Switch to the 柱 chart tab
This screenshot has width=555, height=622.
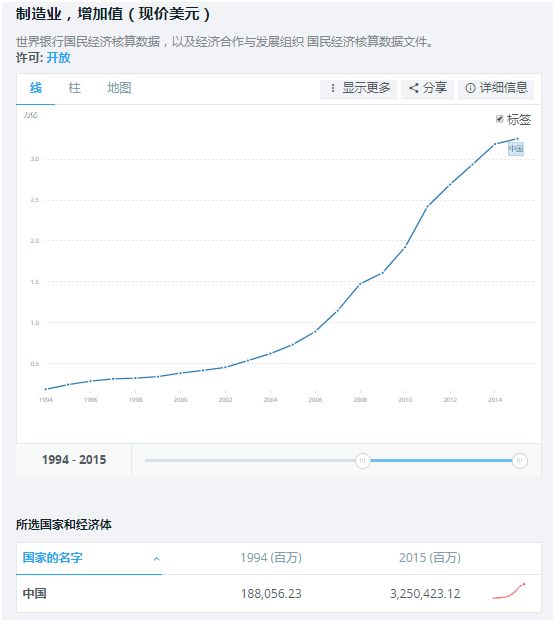coord(74,88)
